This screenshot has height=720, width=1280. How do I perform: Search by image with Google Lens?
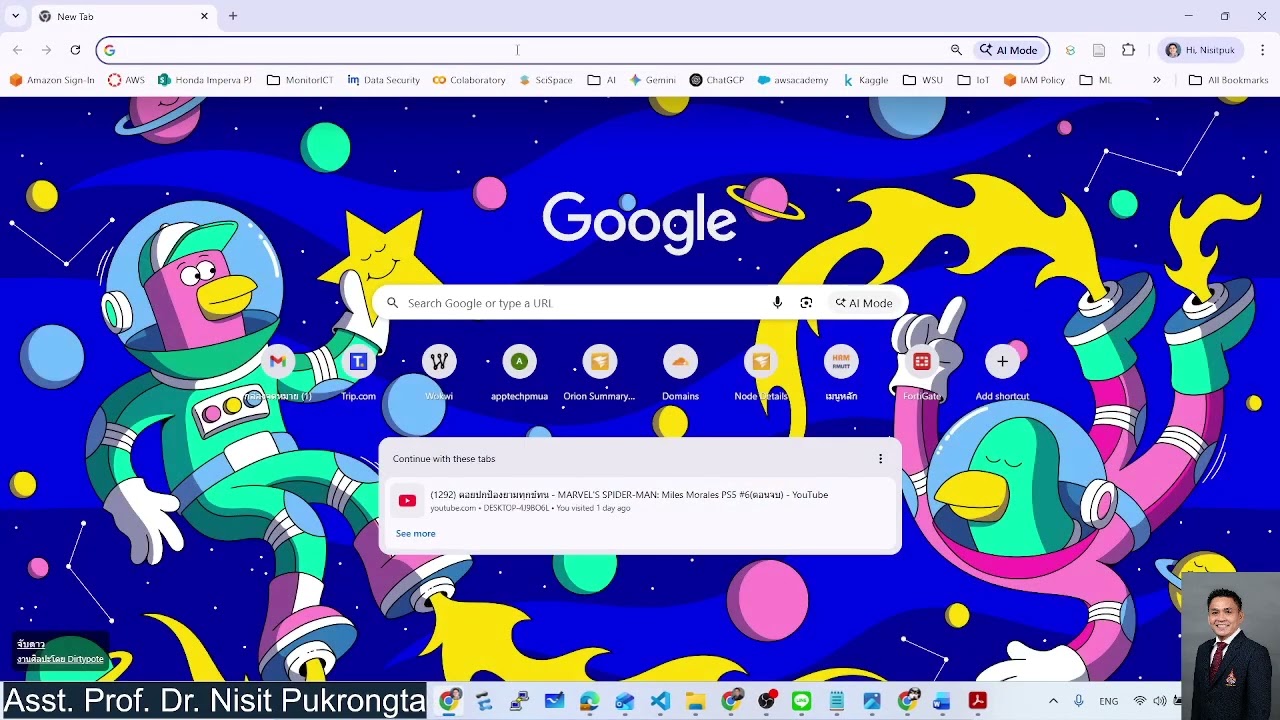806,303
